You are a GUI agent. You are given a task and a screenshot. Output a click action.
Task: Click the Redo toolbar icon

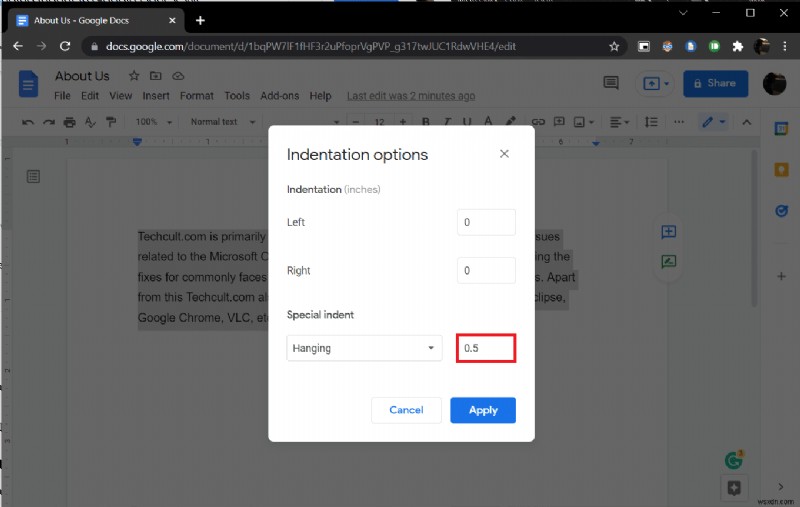[49, 122]
